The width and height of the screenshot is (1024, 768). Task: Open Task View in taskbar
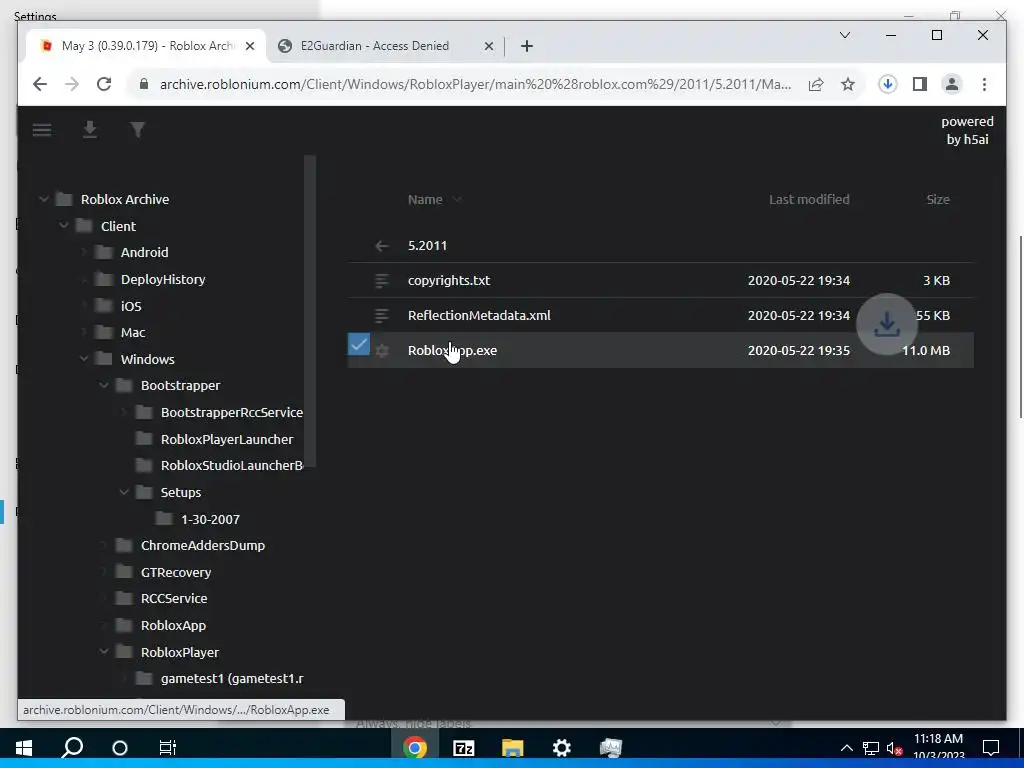[168, 747]
